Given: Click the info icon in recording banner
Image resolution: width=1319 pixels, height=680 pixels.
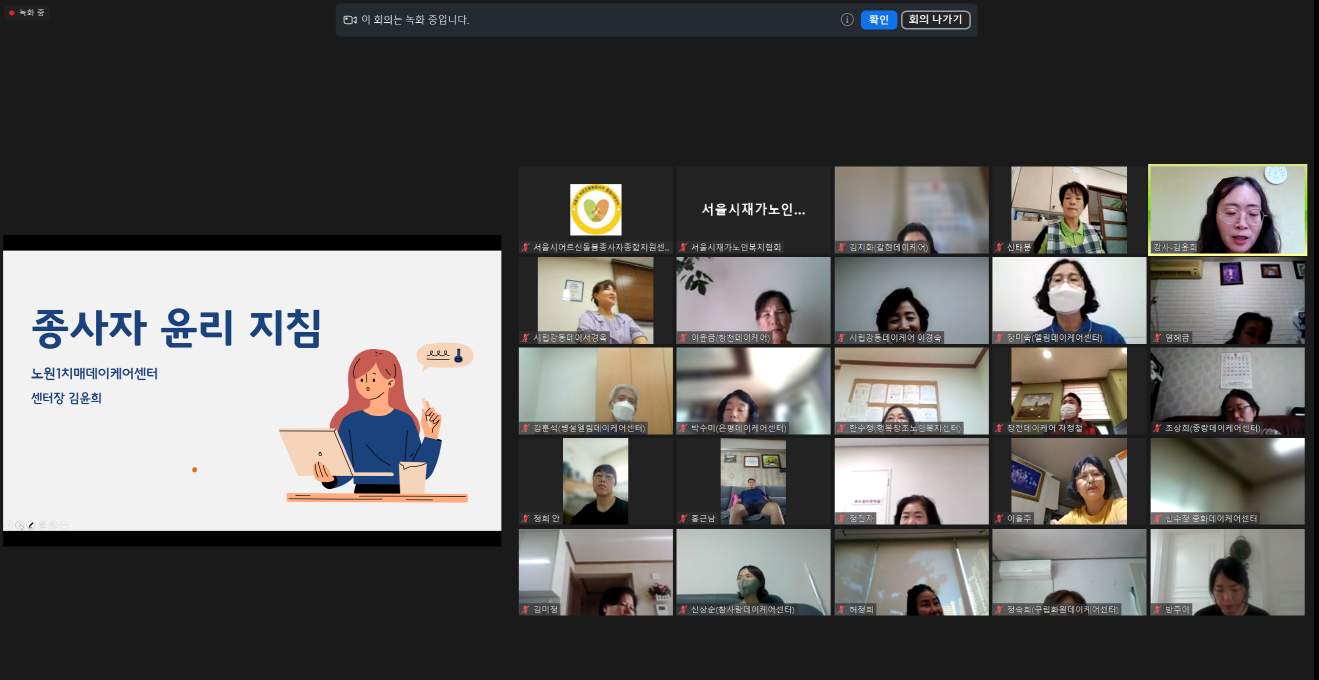Looking at the screenshot, I should (x=847, y=20).
